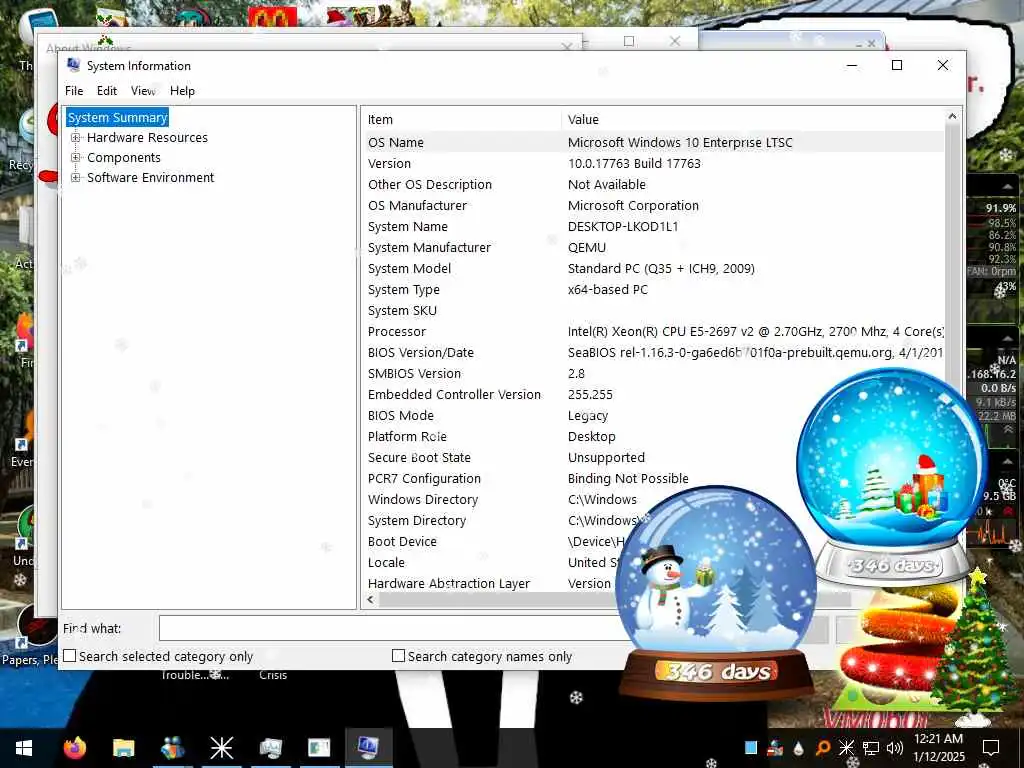
Task: Click in the 'Find what' input field
Action: pos(392,629)
